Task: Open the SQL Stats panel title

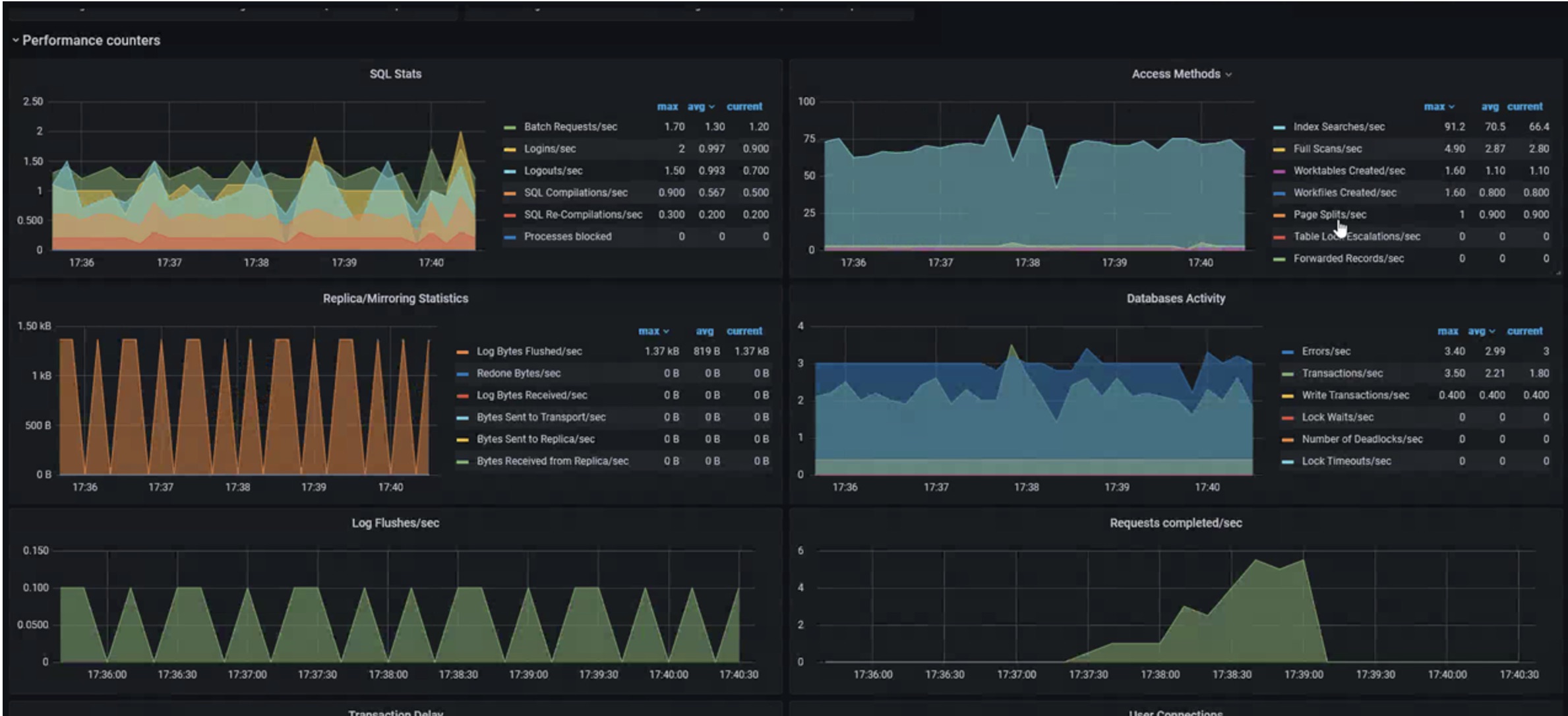Action: click(x=395, y=74)
